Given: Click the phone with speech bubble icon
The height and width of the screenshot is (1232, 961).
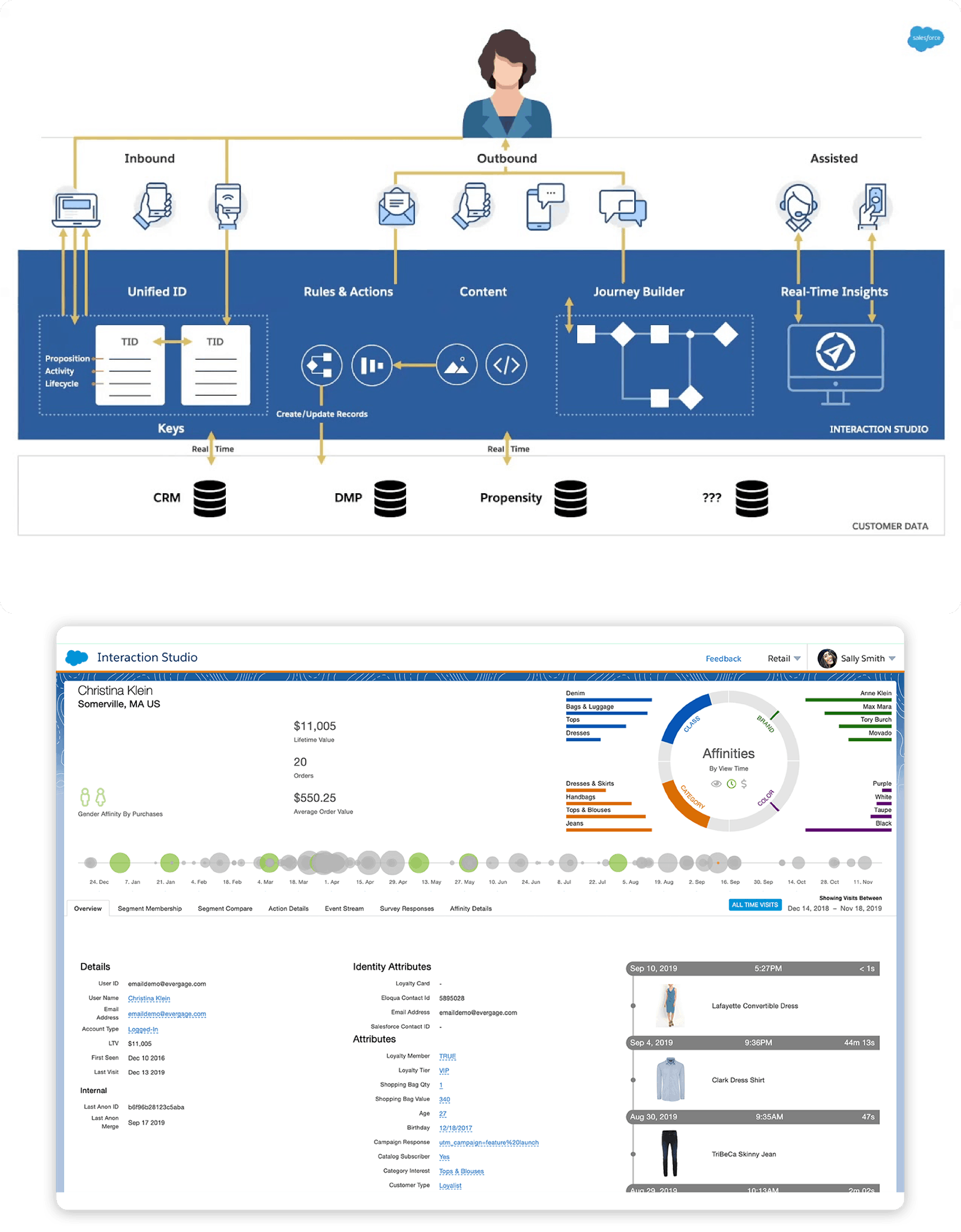Looking at the screenshot, I should [x=545, y=206].
